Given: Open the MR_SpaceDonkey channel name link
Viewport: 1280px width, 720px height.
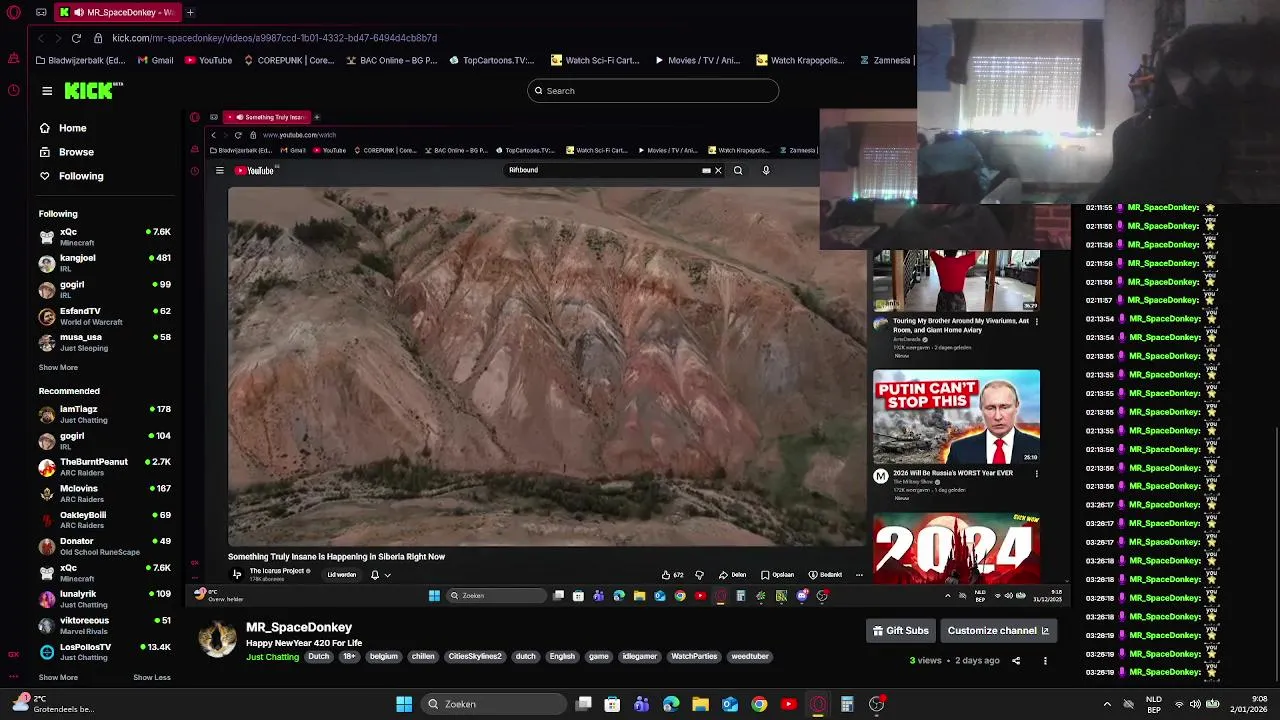Looking at the screenshot, I should point(299,627).
